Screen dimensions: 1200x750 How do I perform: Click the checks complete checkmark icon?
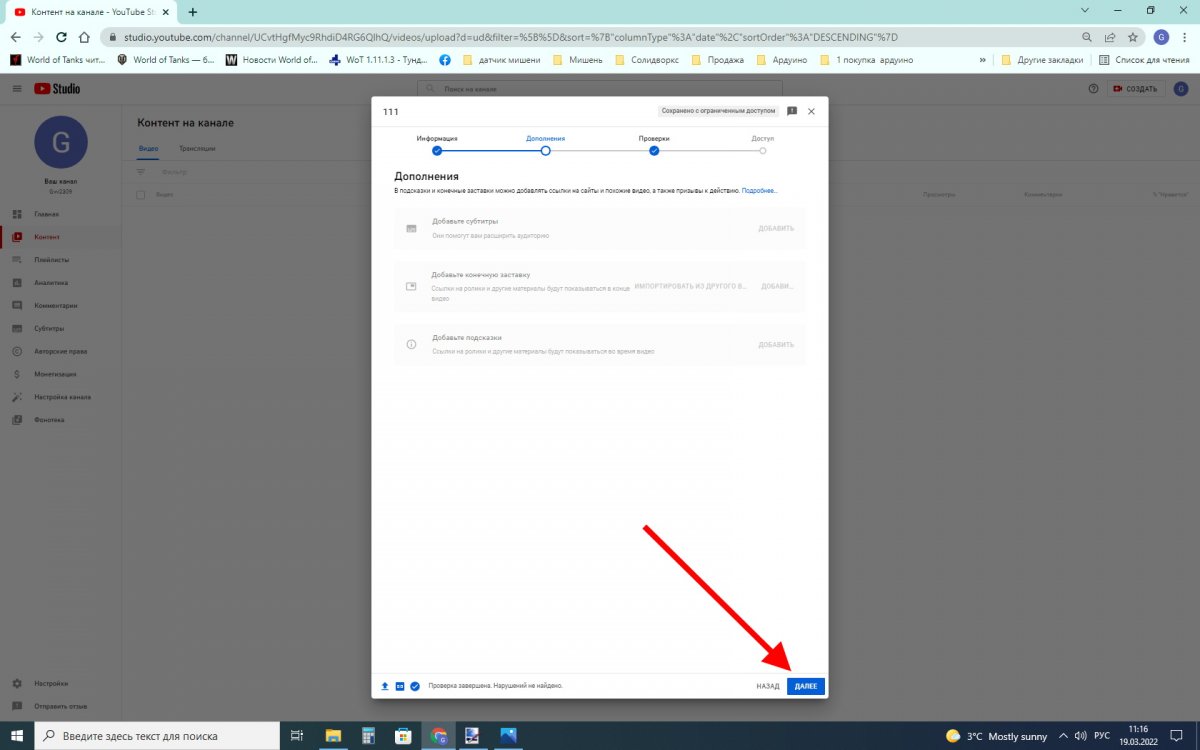(x=415, y=686)
